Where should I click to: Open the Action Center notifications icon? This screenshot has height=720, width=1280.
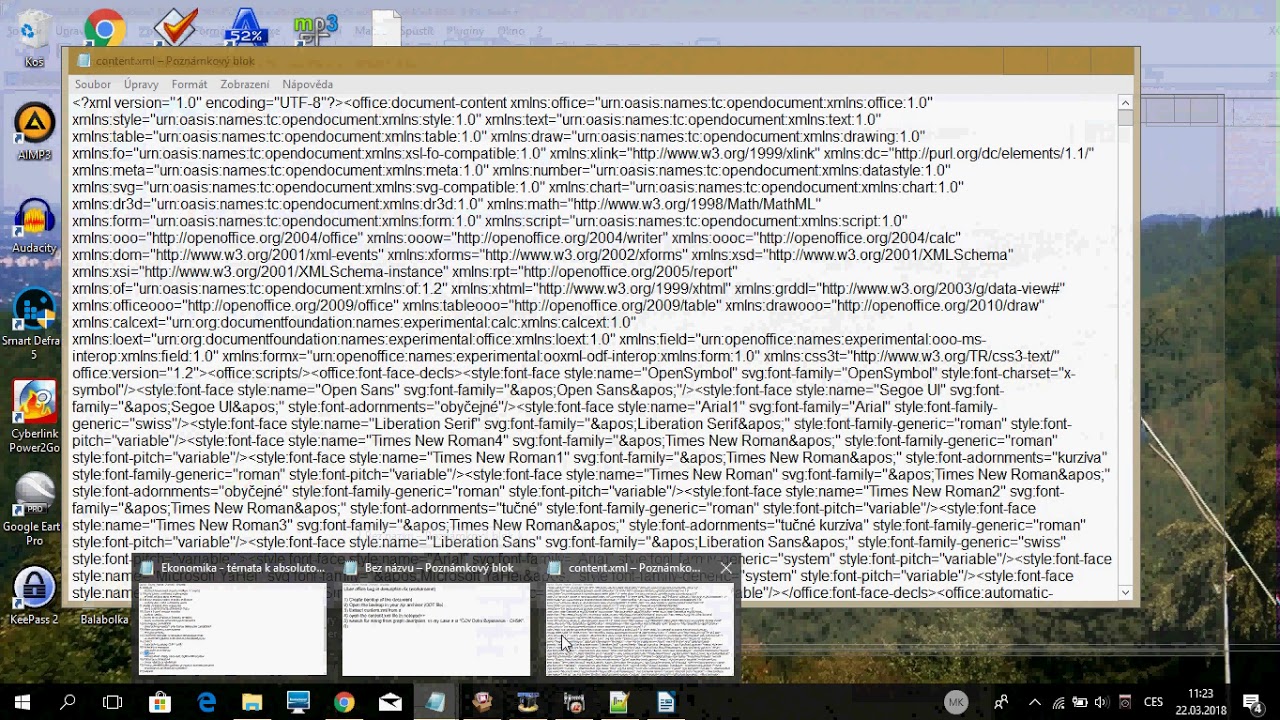click(1252, 702)
